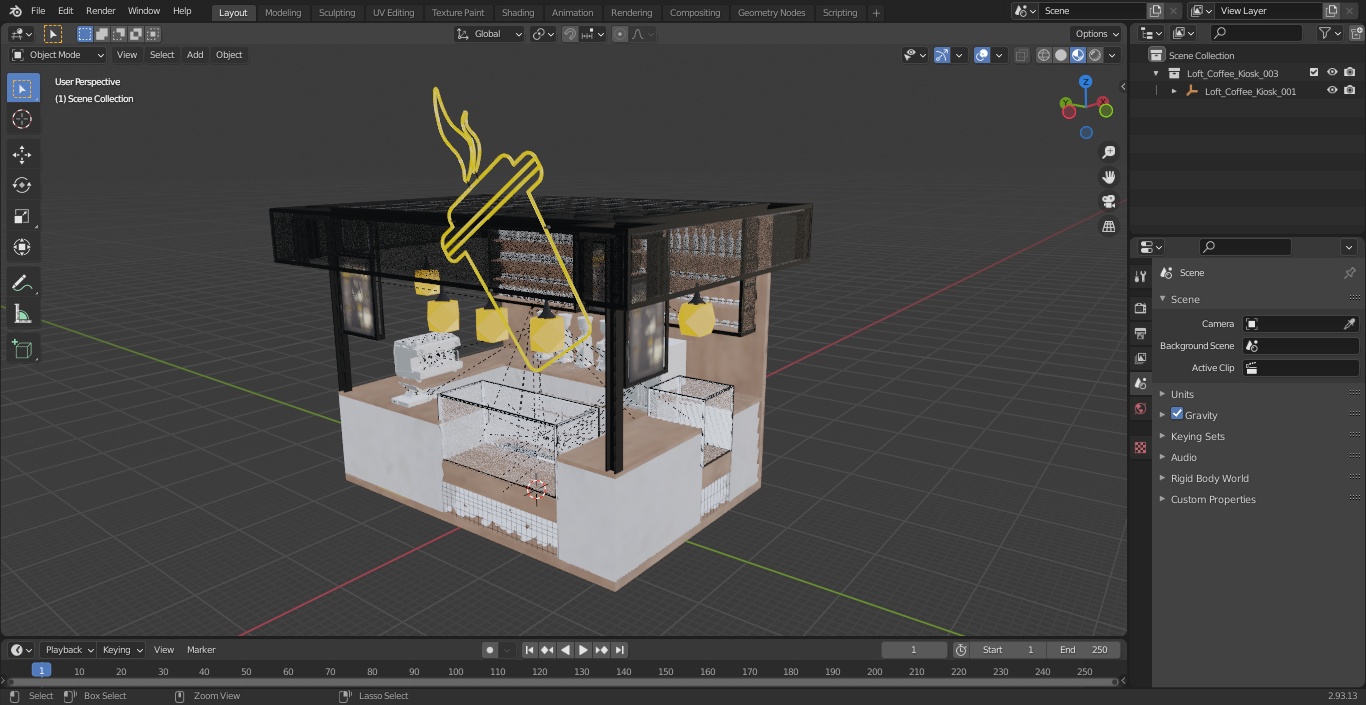Click the viewport zoom magnifier icon
1366x705 pixels.
[x=1108, y=152]
